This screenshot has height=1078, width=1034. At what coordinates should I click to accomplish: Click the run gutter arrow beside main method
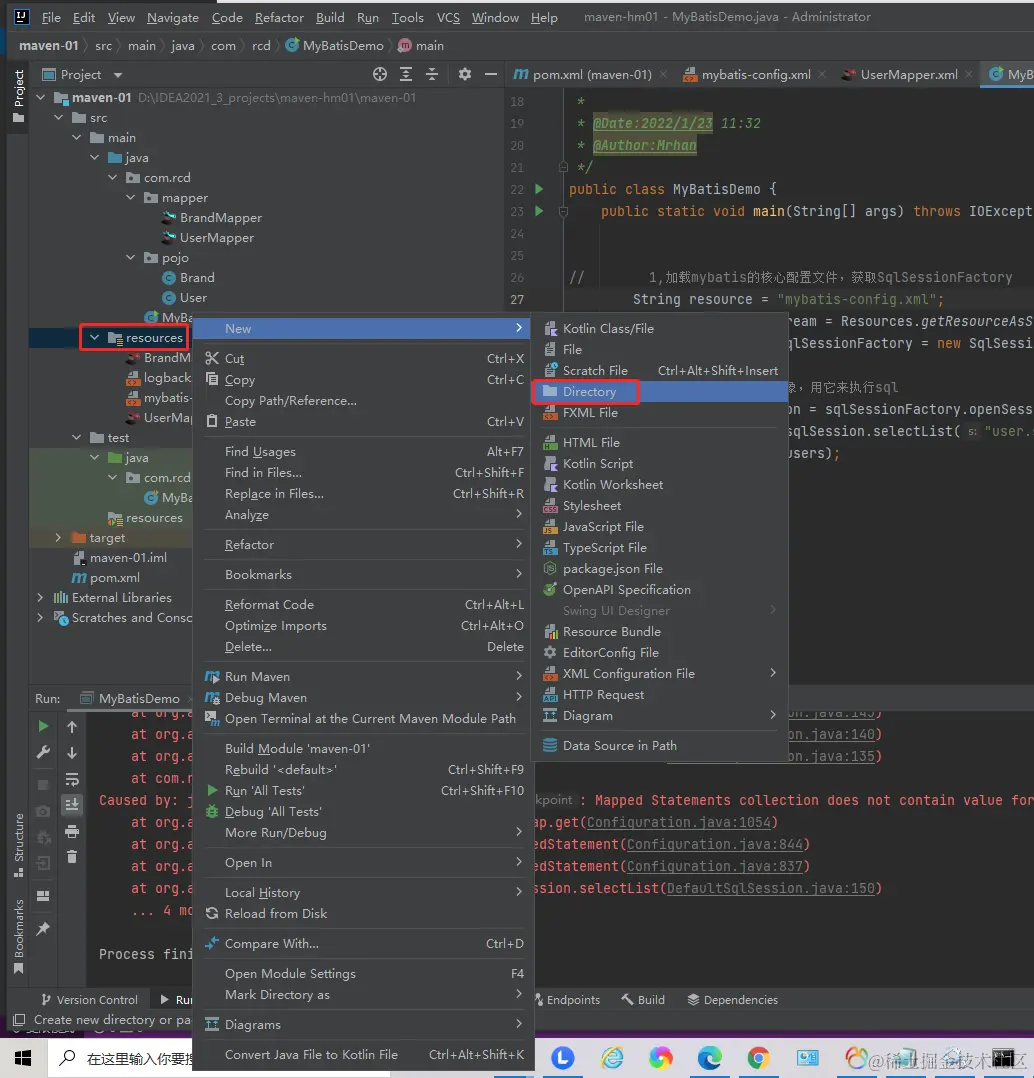click(x=539, y=211)
